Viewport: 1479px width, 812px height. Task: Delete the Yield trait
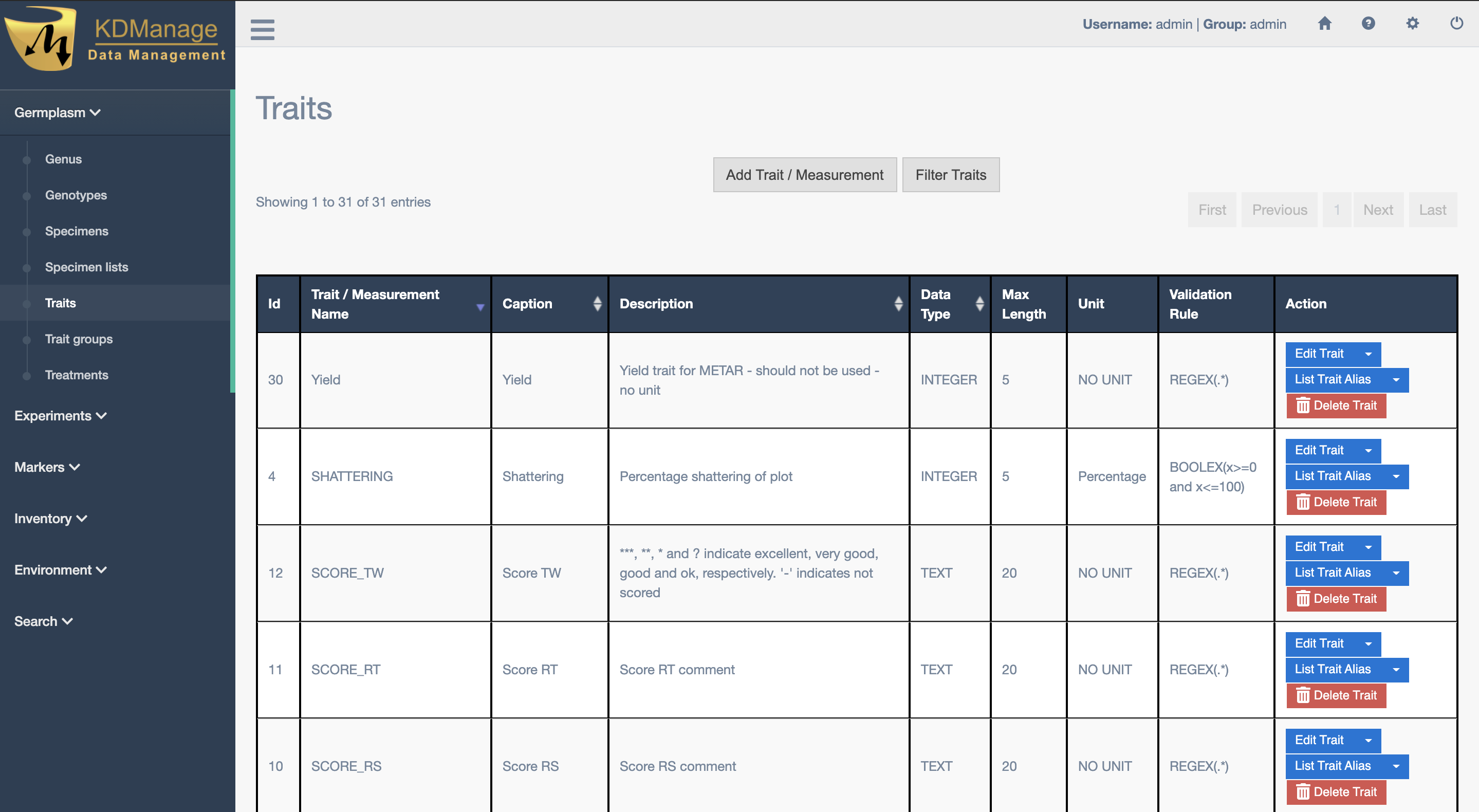[1336, 405]
